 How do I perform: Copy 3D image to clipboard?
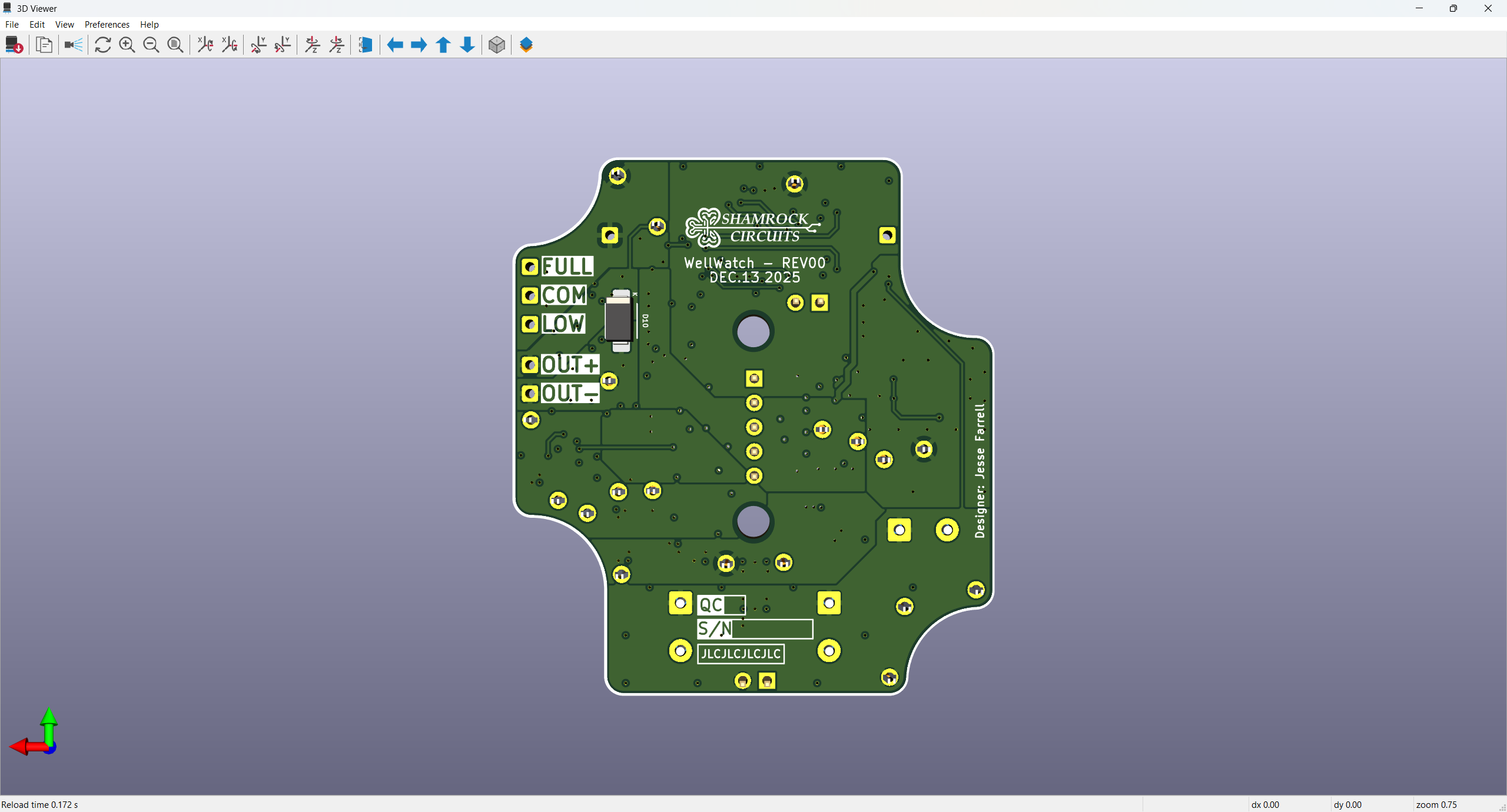(x=44, y=45)
